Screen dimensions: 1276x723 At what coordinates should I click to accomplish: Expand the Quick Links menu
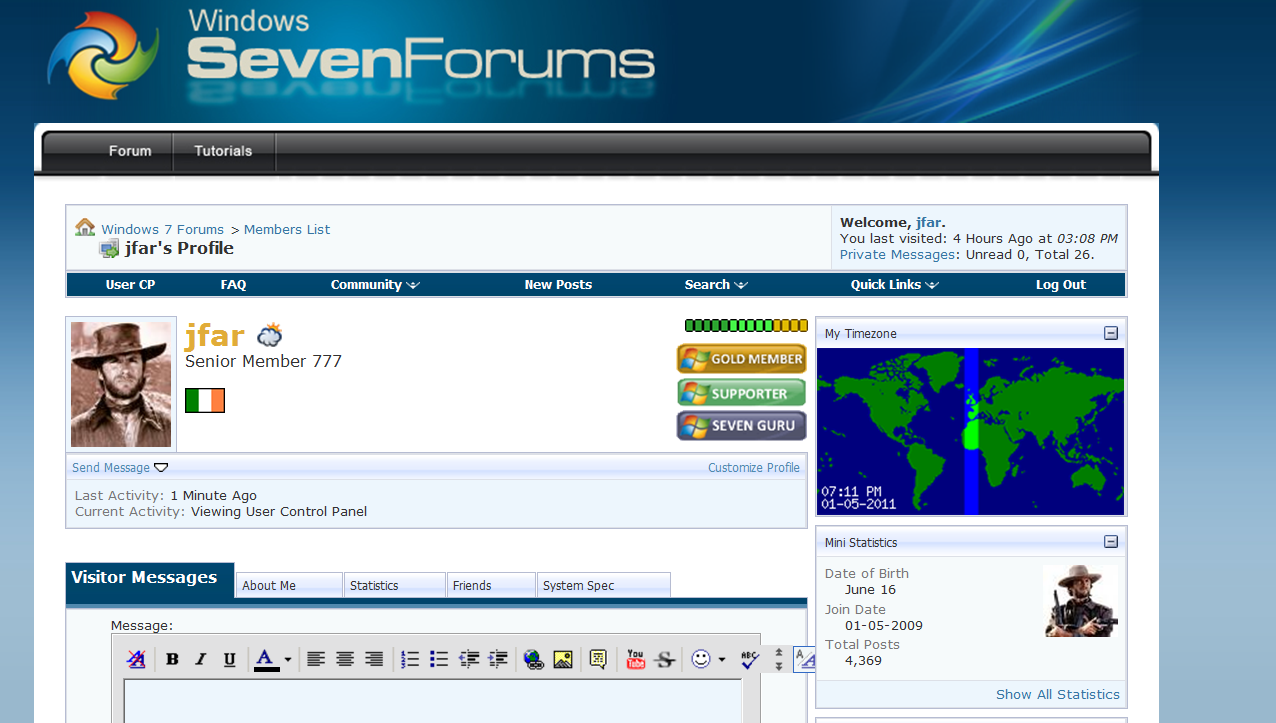[895, 285]
